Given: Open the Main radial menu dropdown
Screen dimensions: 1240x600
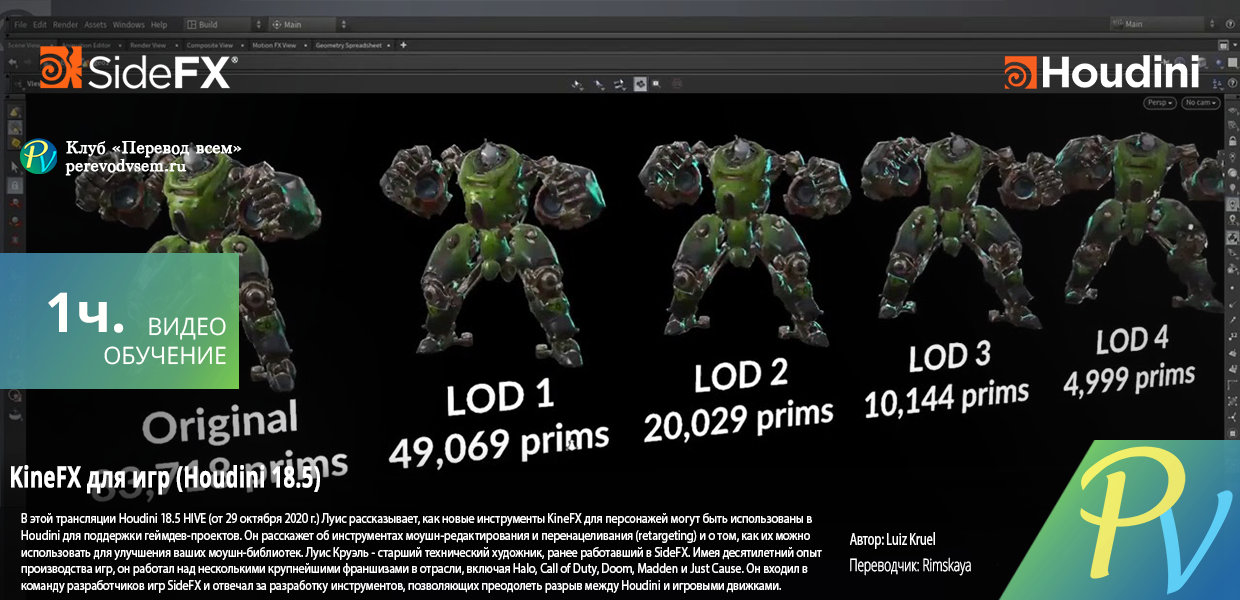Looking at the screenshot, I should point(309,24).
